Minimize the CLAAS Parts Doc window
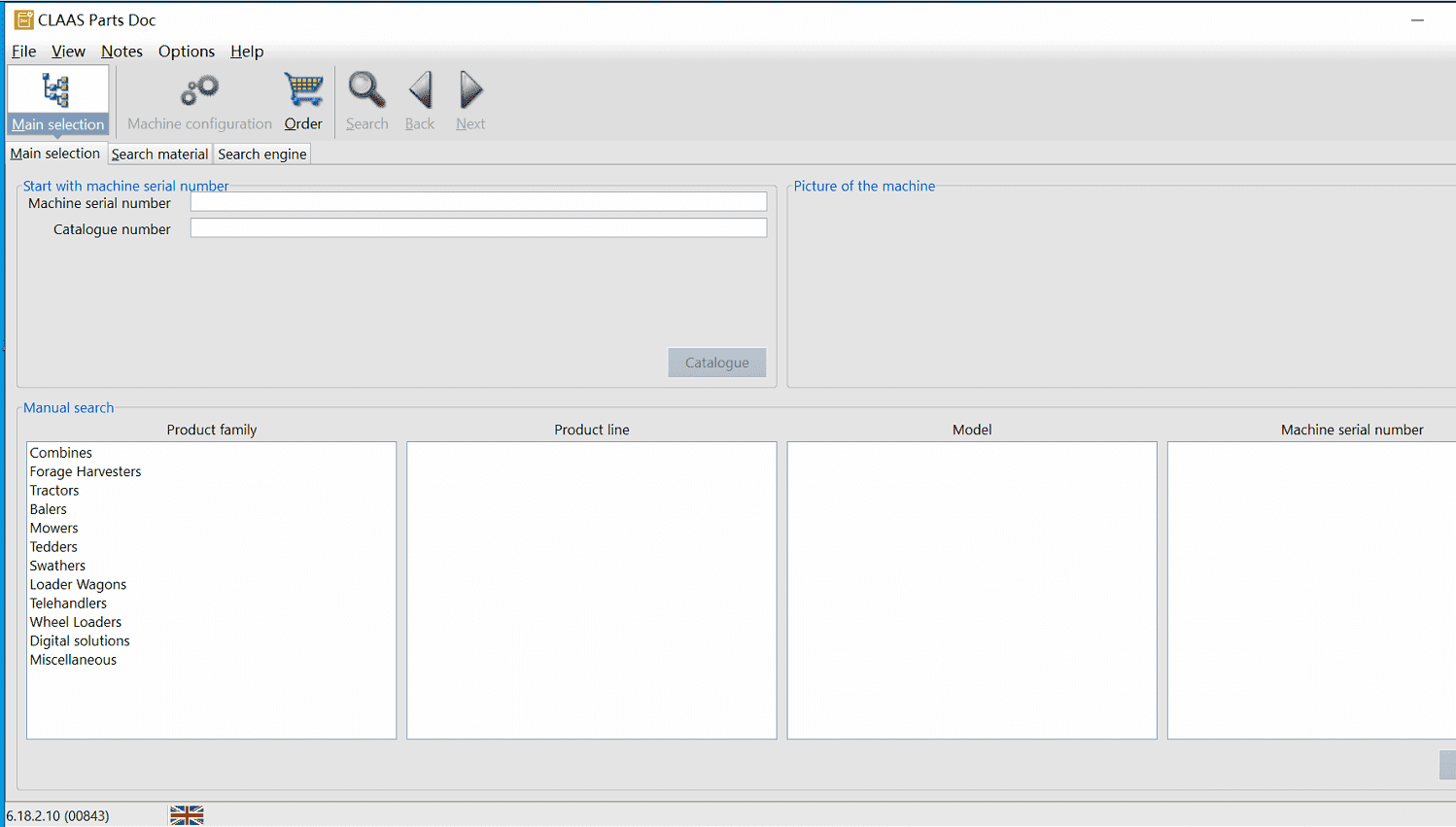 pos(1417,19)
